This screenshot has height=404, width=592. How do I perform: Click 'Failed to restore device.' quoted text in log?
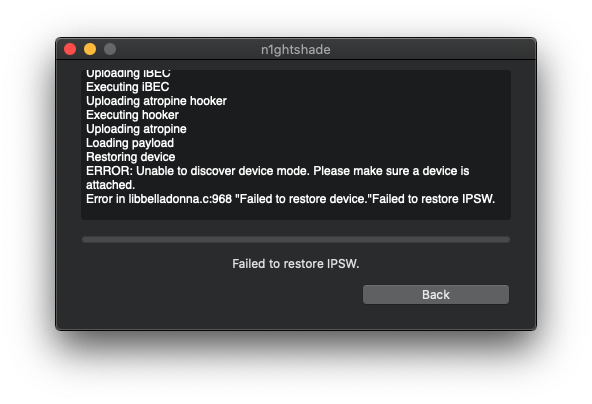tap(304, 199)
